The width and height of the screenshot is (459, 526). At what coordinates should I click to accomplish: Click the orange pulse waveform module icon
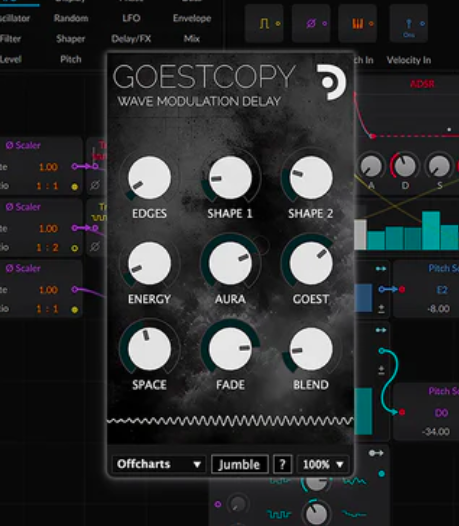[264, 23]
